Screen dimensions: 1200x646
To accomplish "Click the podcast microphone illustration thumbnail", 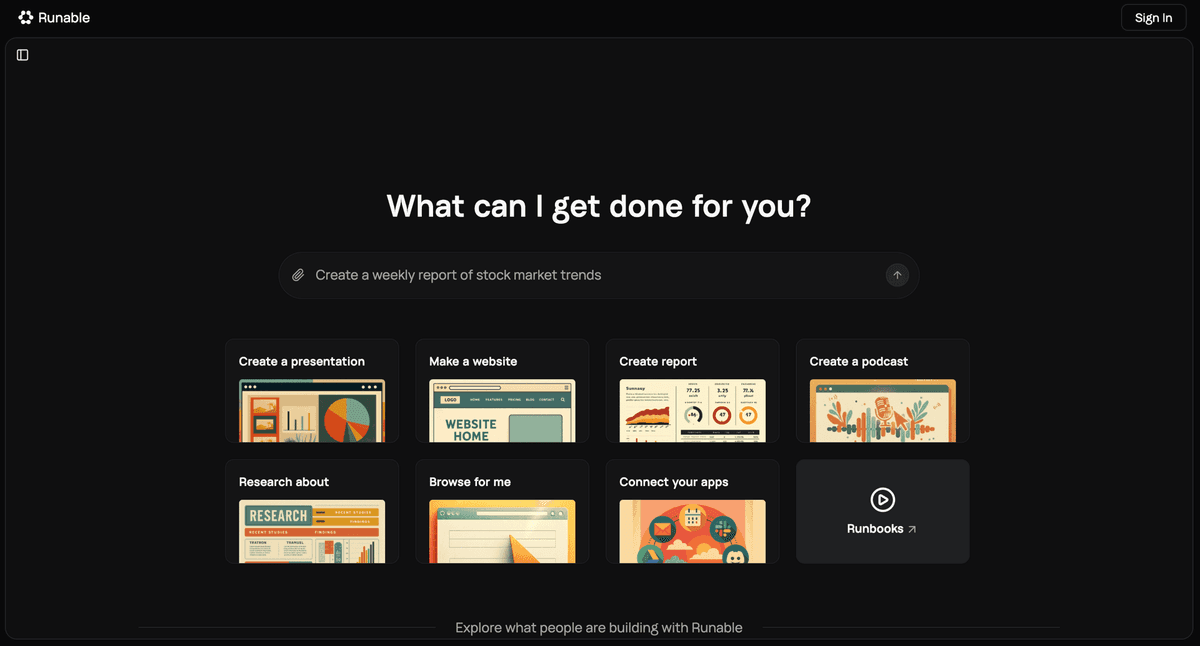I will 882,410.
